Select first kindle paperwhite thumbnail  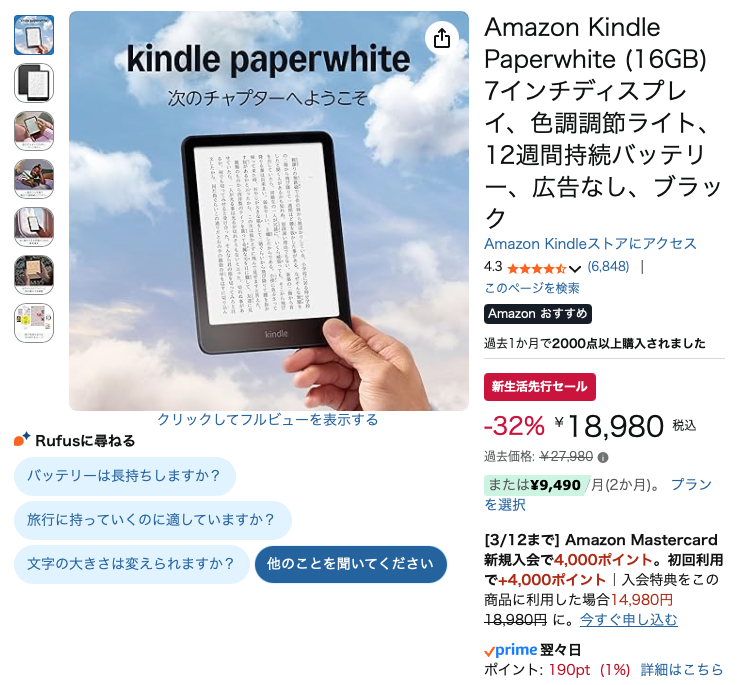point(34,35)
